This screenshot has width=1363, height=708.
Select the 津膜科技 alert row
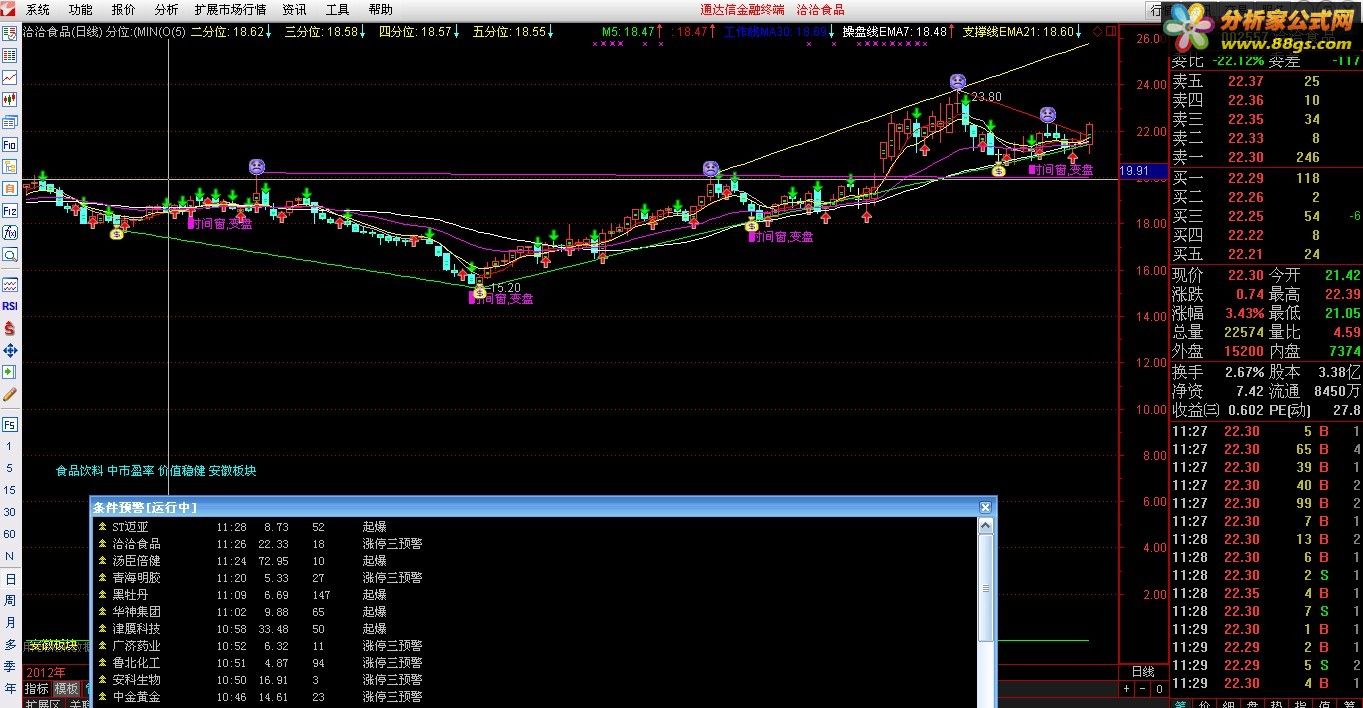[x=535, y=629]
